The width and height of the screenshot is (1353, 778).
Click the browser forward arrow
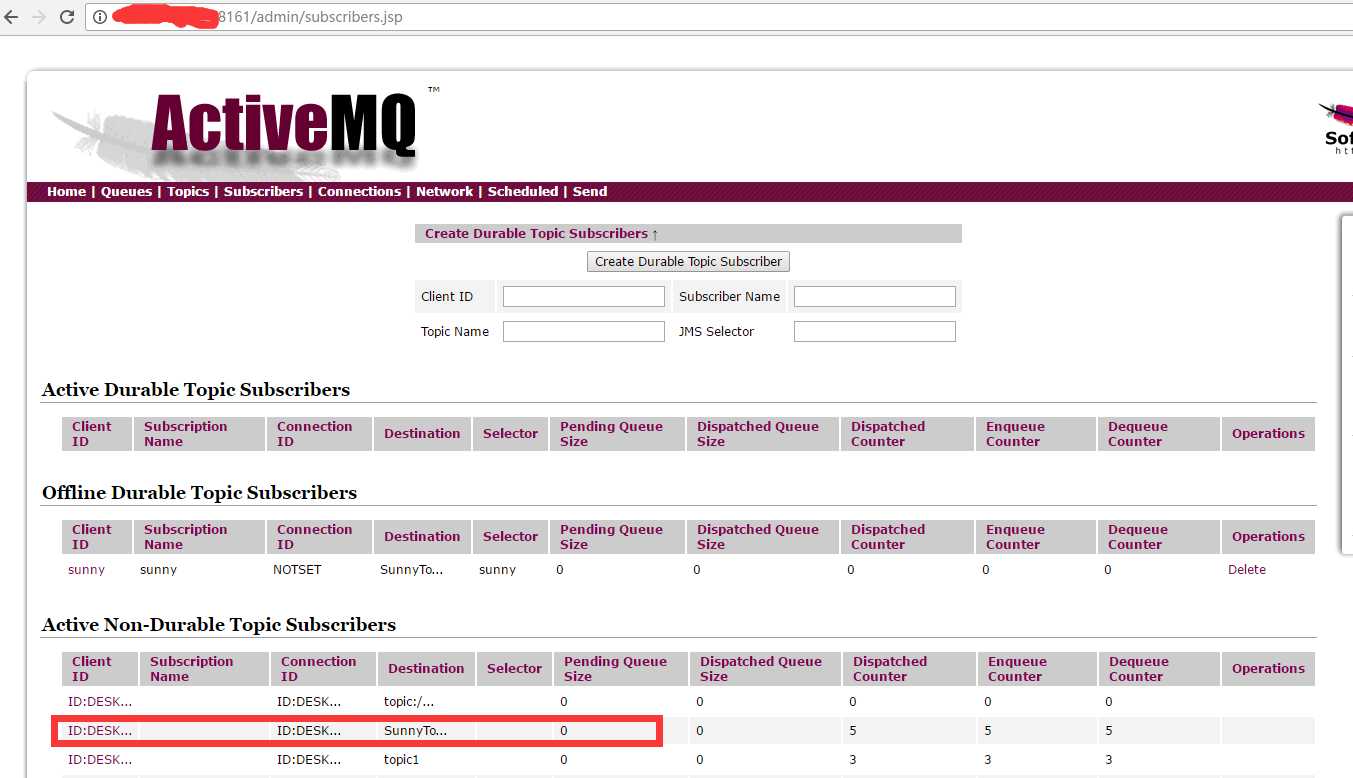coord(39,17)
